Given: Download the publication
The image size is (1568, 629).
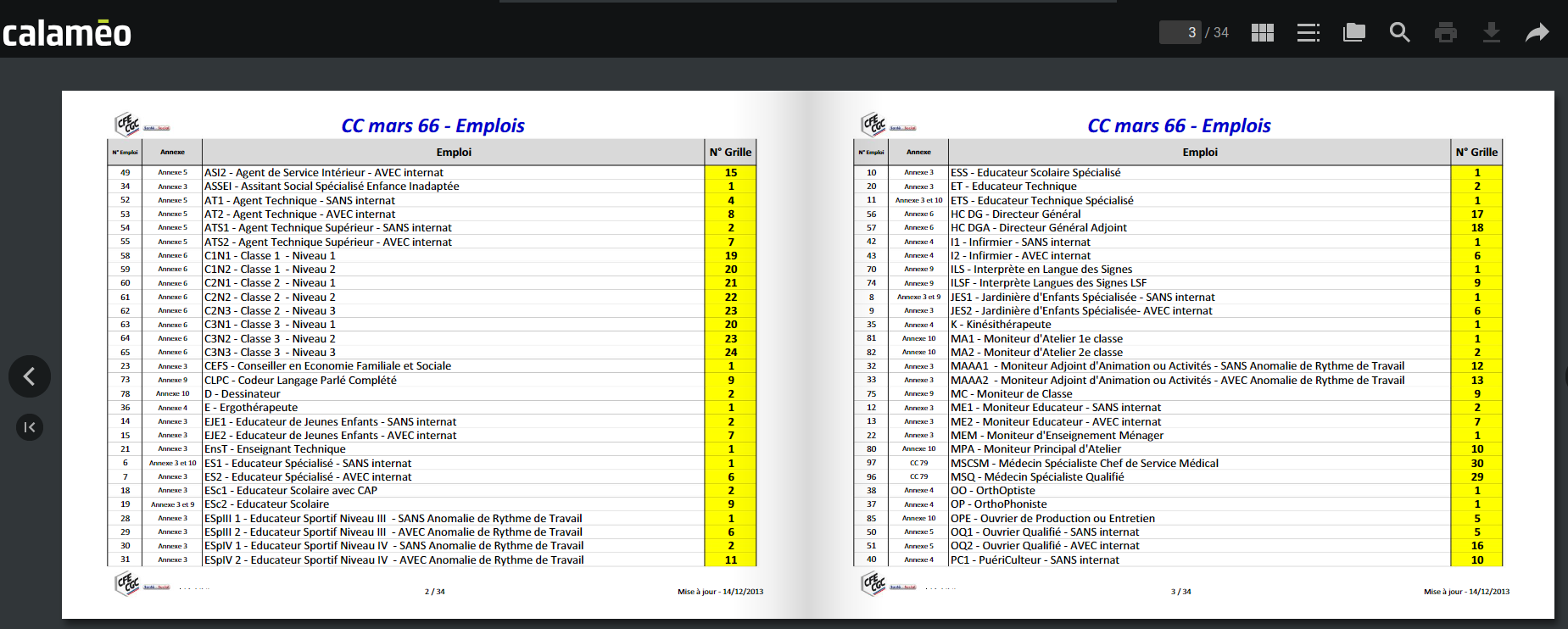Looking at the screenshot, I should pos(1492,33).
